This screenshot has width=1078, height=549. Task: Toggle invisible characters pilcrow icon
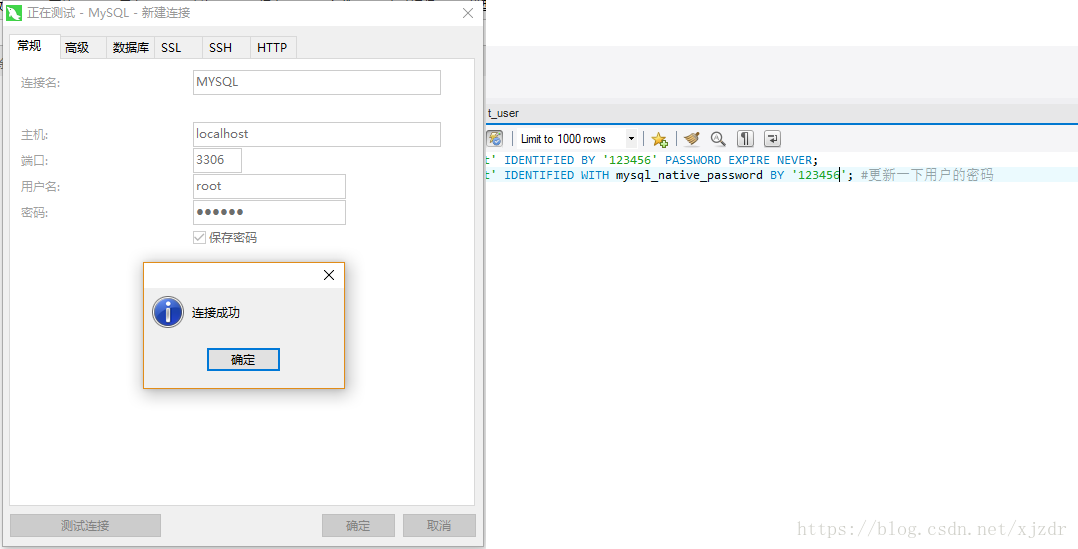coord(745,139)
